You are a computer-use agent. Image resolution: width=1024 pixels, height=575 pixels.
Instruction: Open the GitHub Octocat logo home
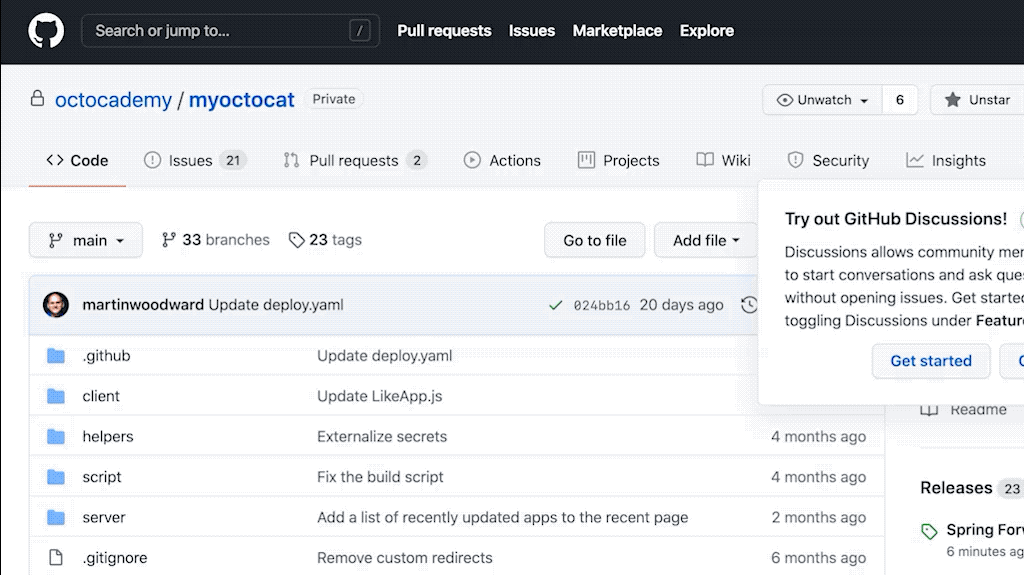coord(46,31)
